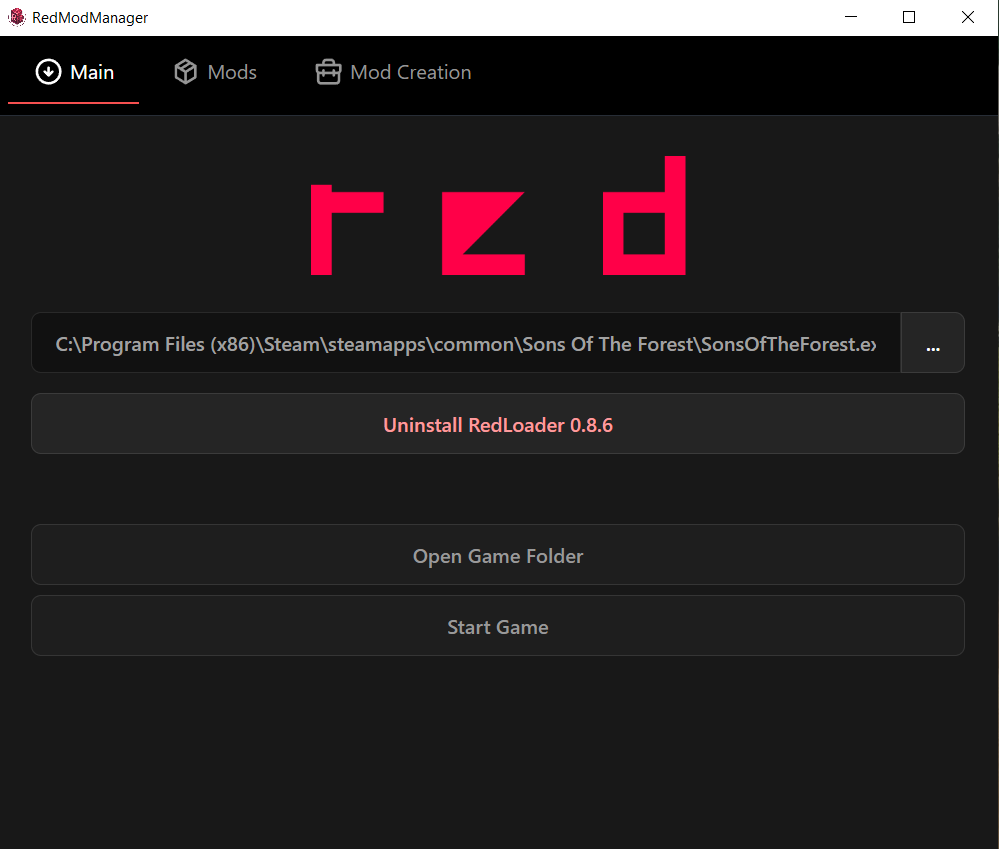
Task: Minimize the RedModManager window
Action: point(851,17)
